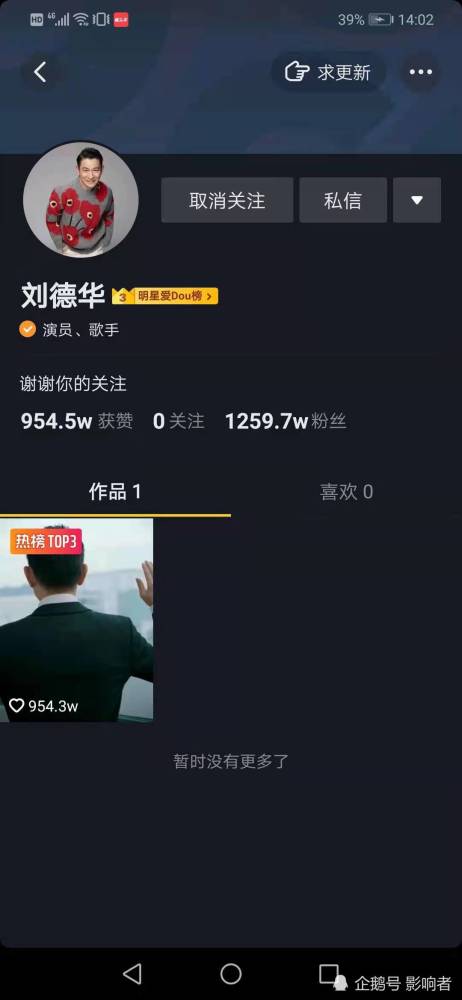462x1000 pixels.
Task: Open the three-dot more options menu
Action: [x=421, y=72]
